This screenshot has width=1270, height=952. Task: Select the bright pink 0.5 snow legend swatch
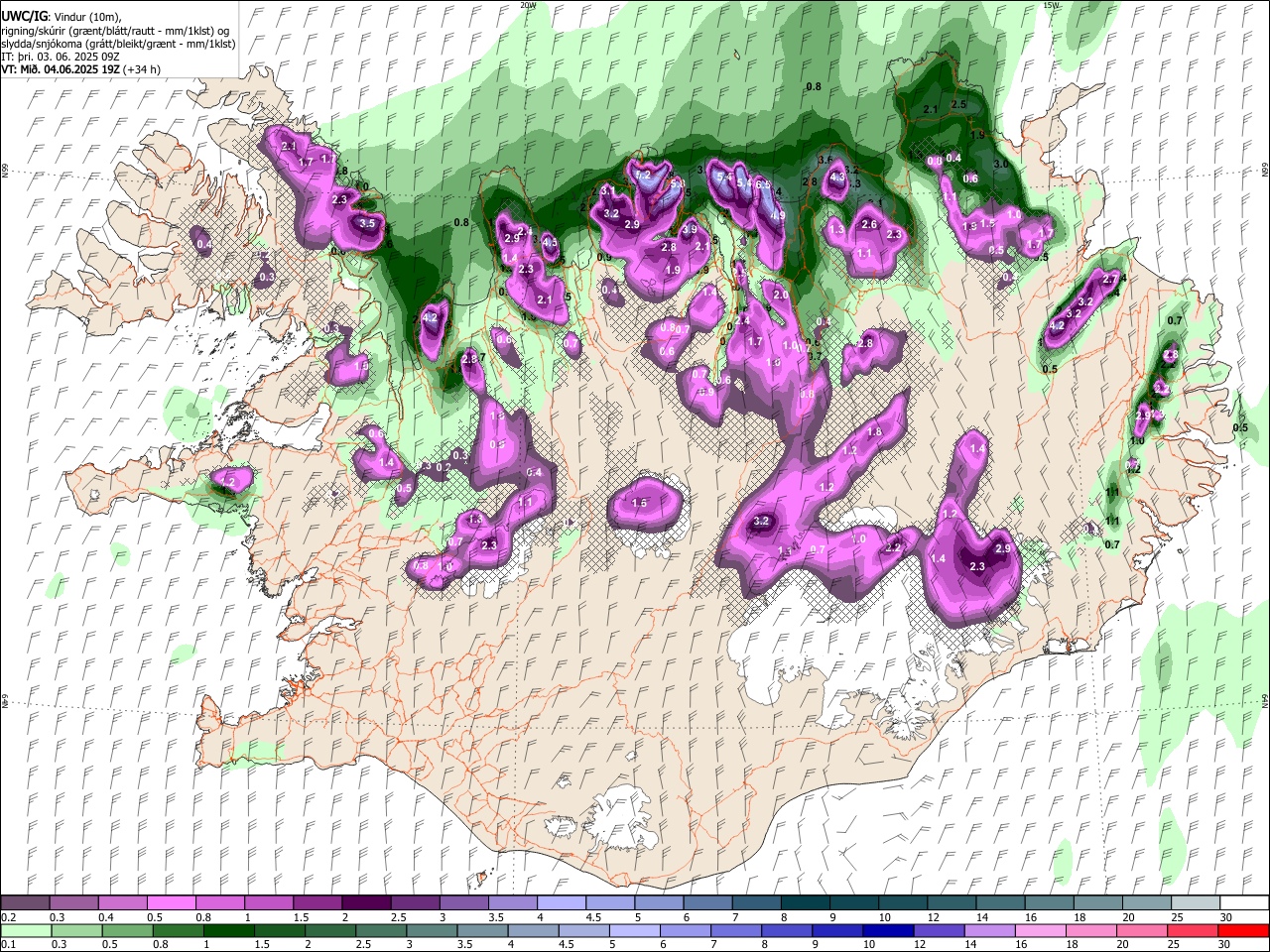pyautogui.click(x=171, y=903)
